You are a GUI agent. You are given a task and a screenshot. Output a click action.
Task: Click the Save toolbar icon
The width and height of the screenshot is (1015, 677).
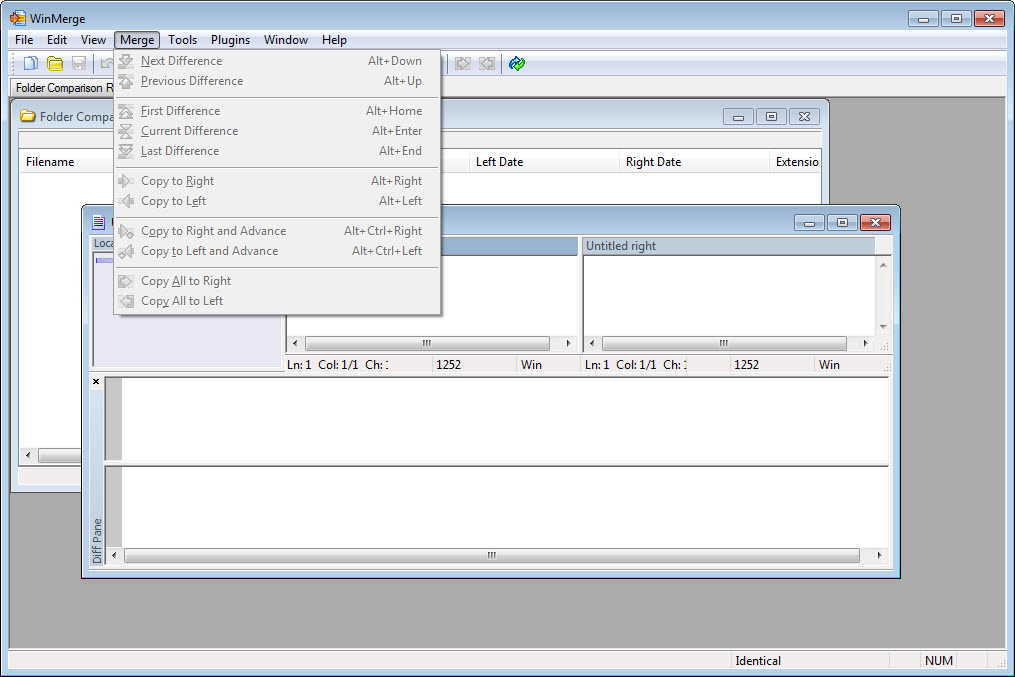pyautogui.click(x=78, y=64)
